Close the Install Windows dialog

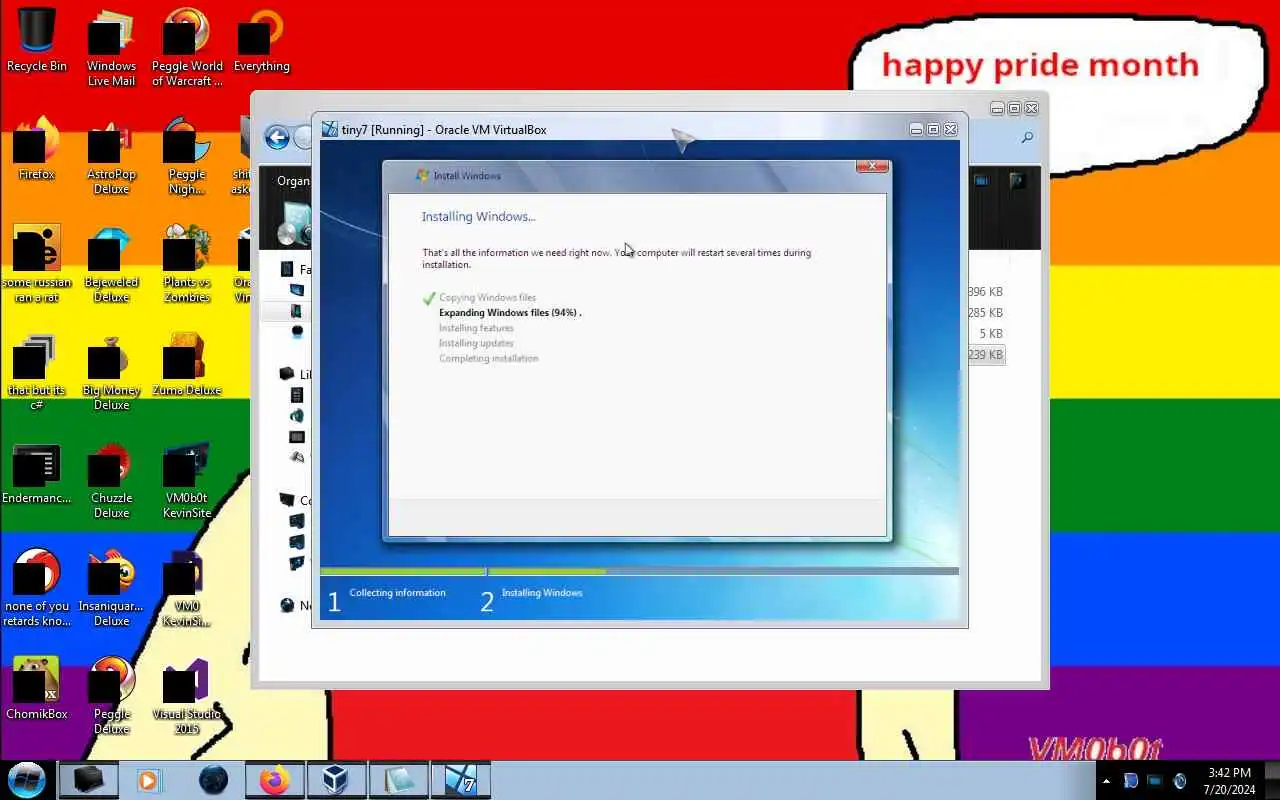pos(872,166)
